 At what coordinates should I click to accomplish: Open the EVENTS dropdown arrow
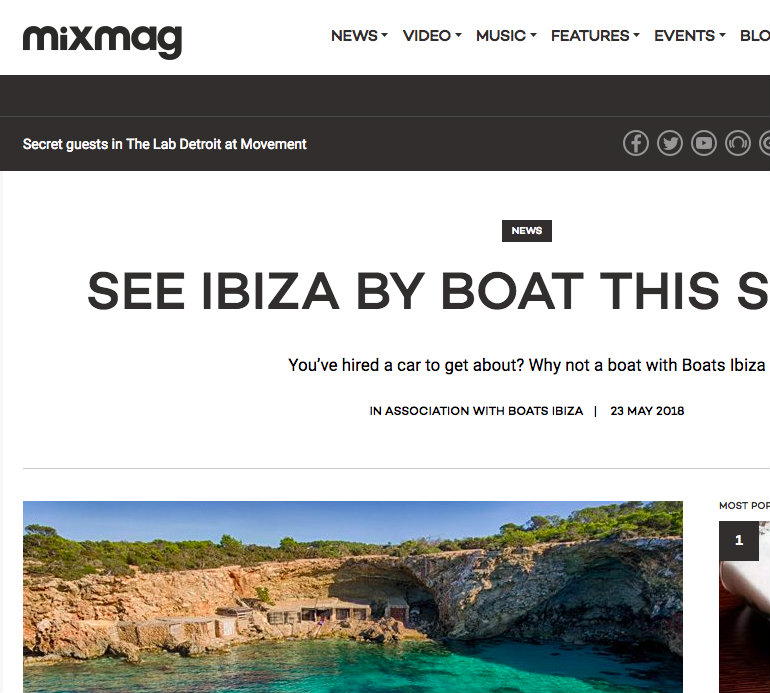click(x=722, y=35)
